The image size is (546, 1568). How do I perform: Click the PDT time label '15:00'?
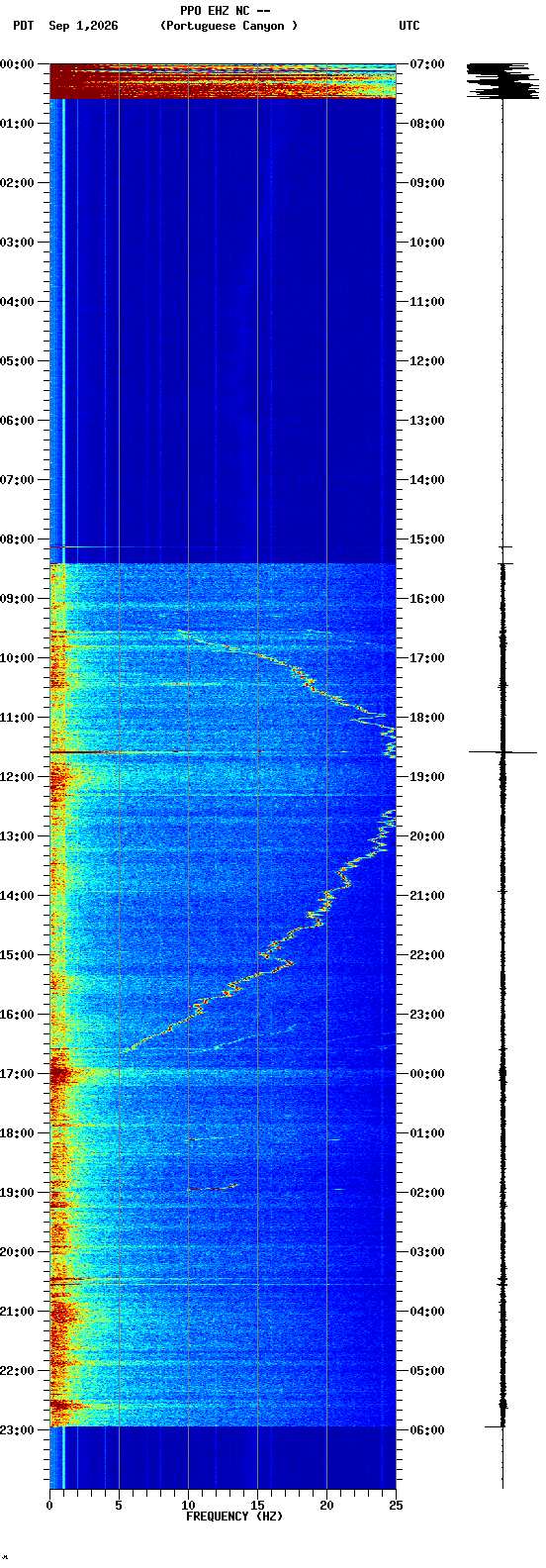tap(18, 954)
